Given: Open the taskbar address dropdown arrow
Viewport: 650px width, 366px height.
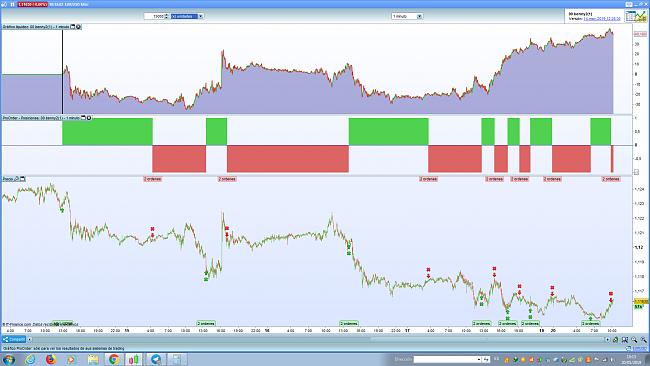Looking at the screenshot, I should [479, 359].
